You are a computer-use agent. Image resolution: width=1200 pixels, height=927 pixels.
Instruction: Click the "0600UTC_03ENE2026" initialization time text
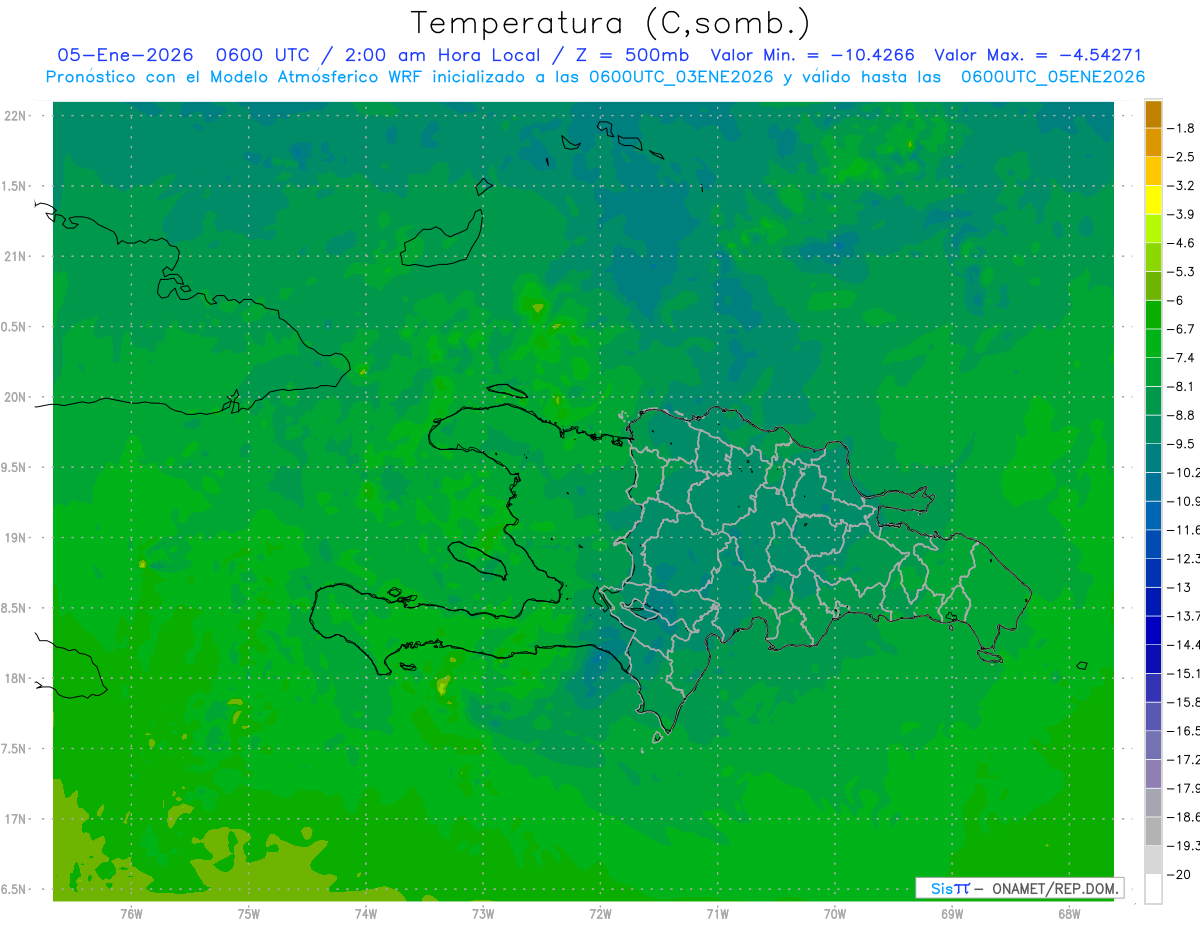[681, 77]
